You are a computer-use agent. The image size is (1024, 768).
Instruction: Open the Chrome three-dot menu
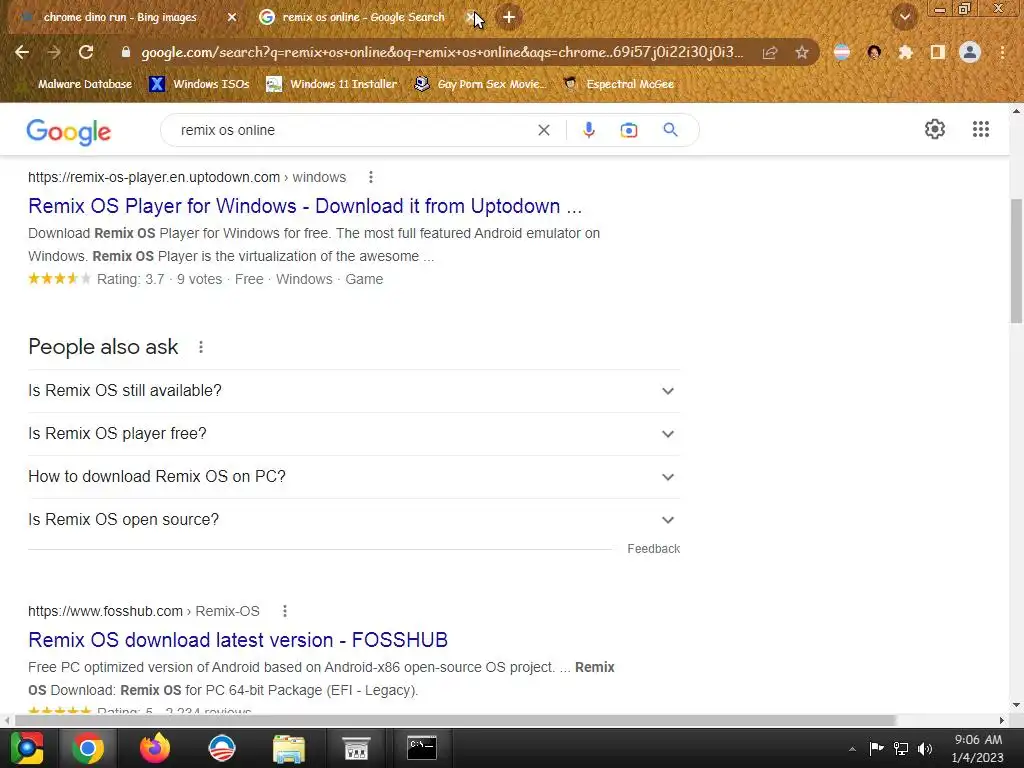[1002, 52]
